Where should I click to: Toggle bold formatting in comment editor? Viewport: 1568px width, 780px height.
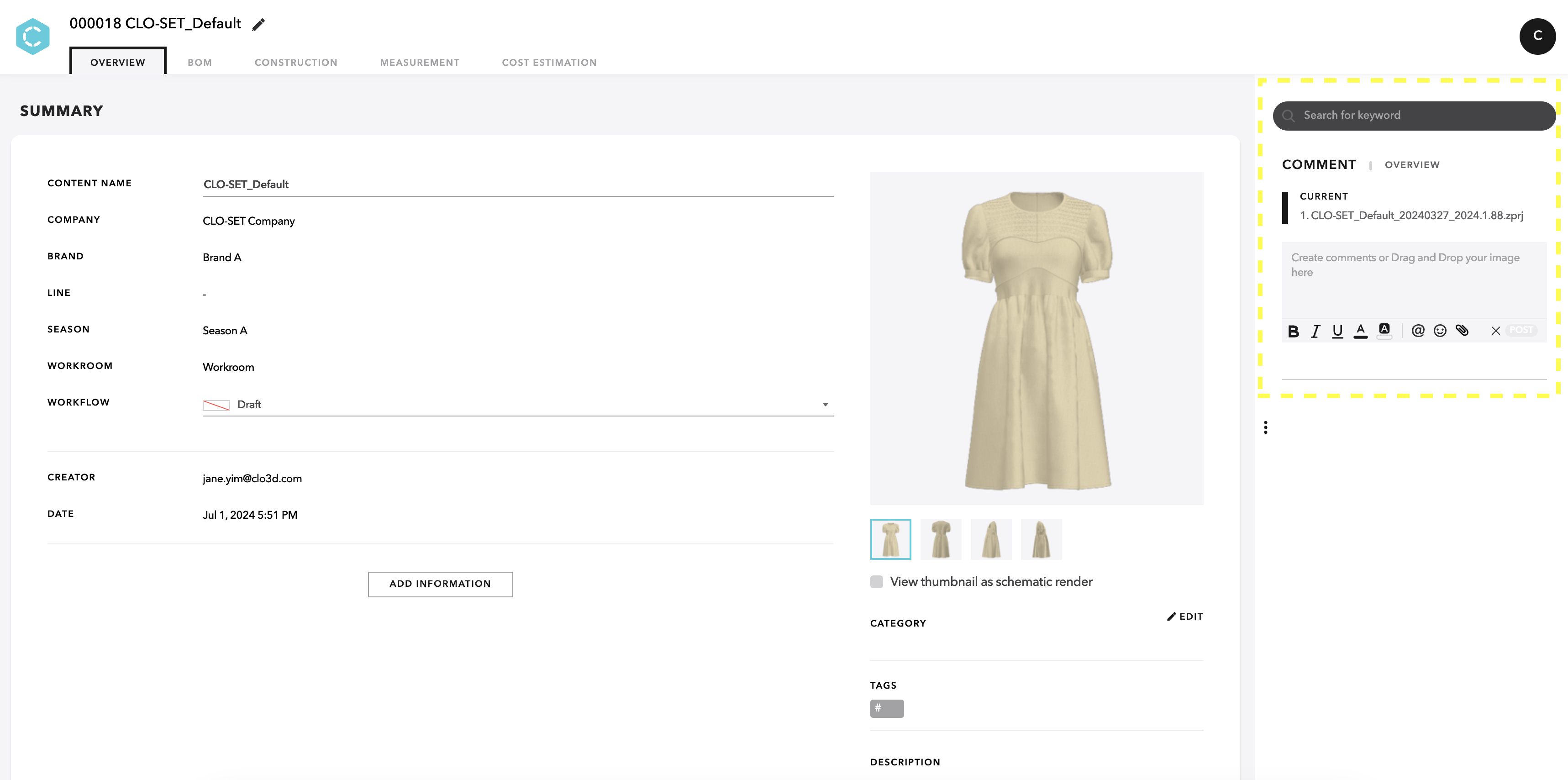point(1294,331)
